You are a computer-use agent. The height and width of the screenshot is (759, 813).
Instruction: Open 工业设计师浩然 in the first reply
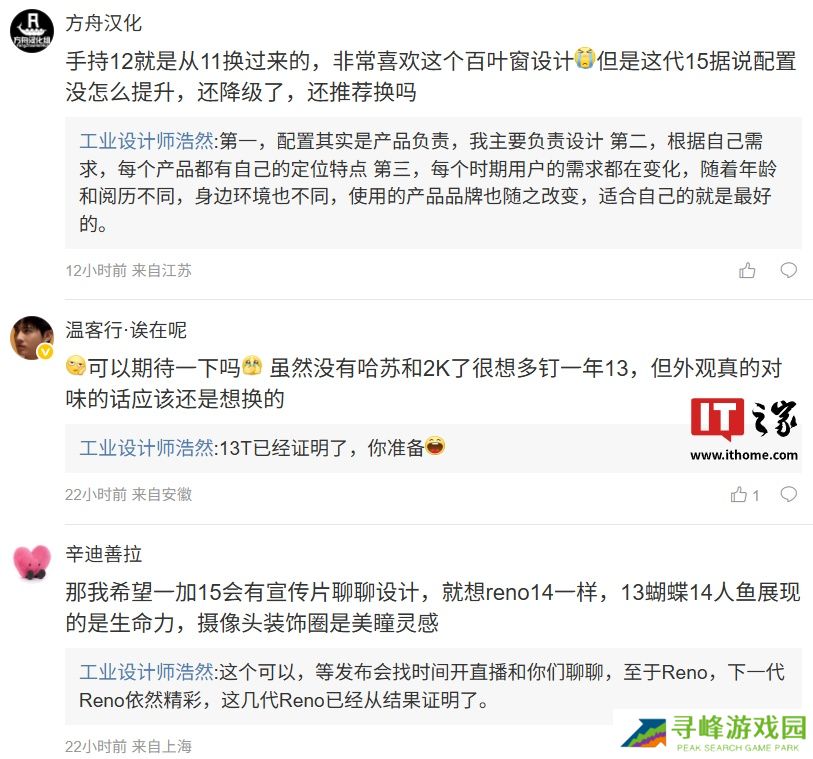click(147, 141)
